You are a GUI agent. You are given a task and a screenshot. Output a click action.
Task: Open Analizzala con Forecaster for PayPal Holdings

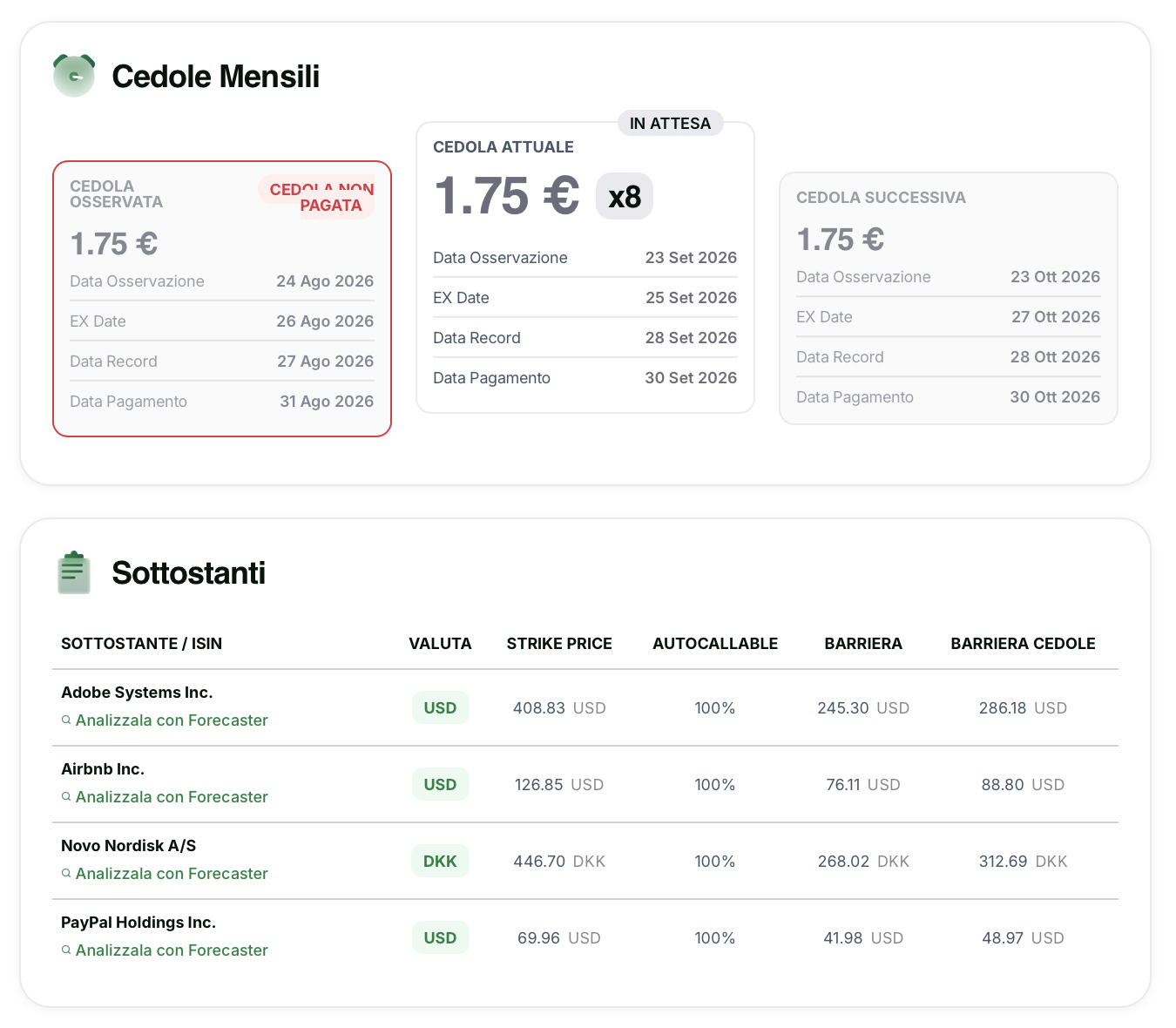click(x=172, y=950)
